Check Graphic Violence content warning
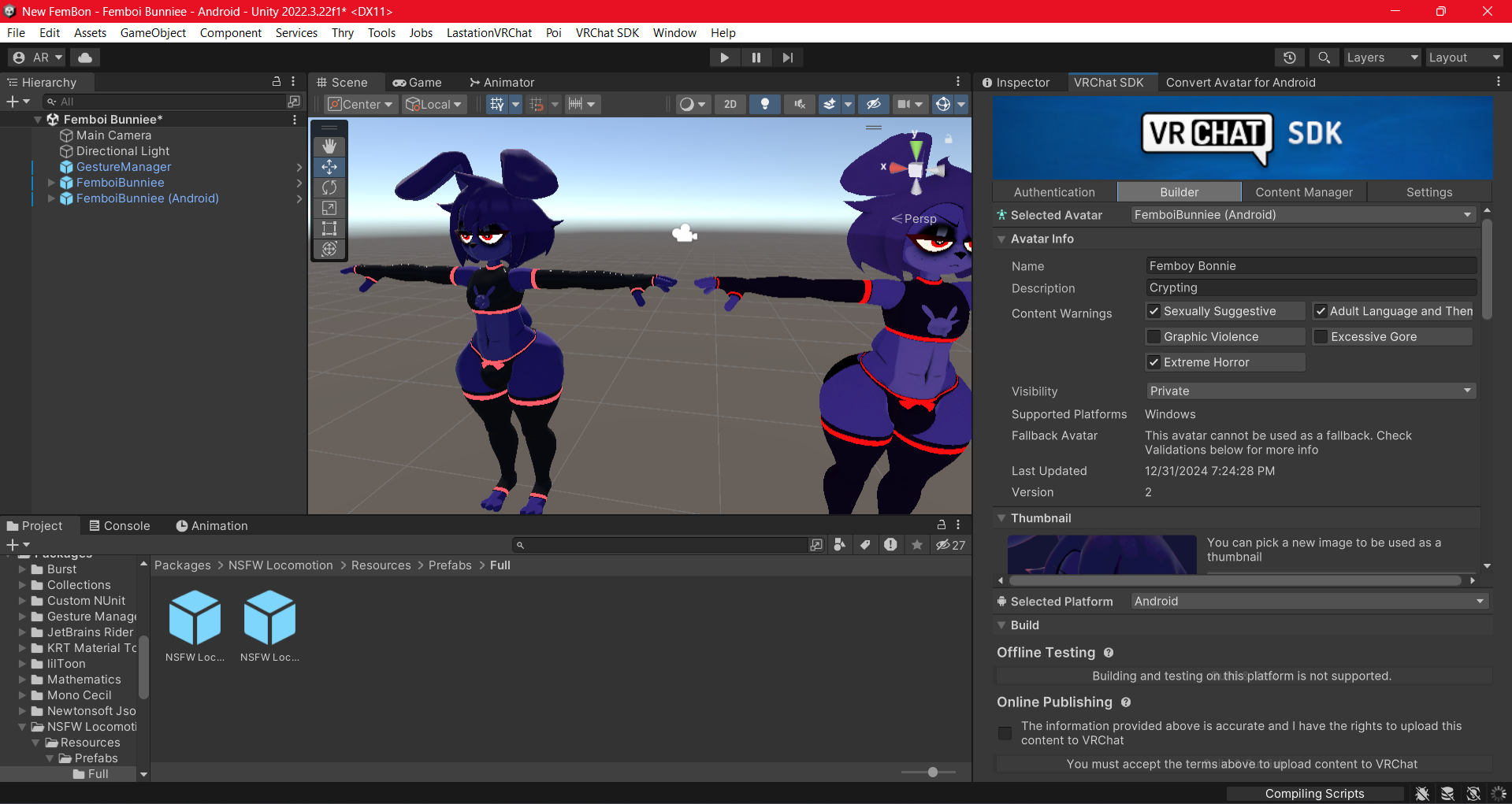 click(1154, 337)
